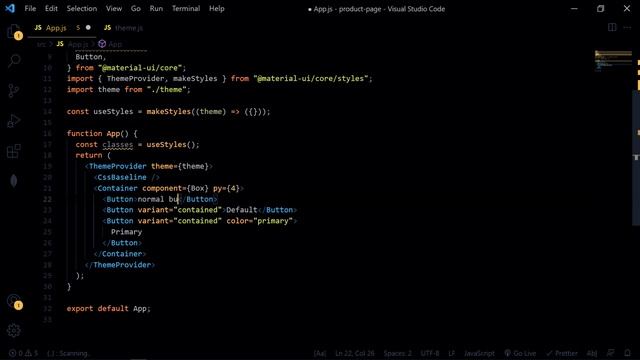
Task: Click the unsaved dot on App.js tab
Action: (88, 27)
